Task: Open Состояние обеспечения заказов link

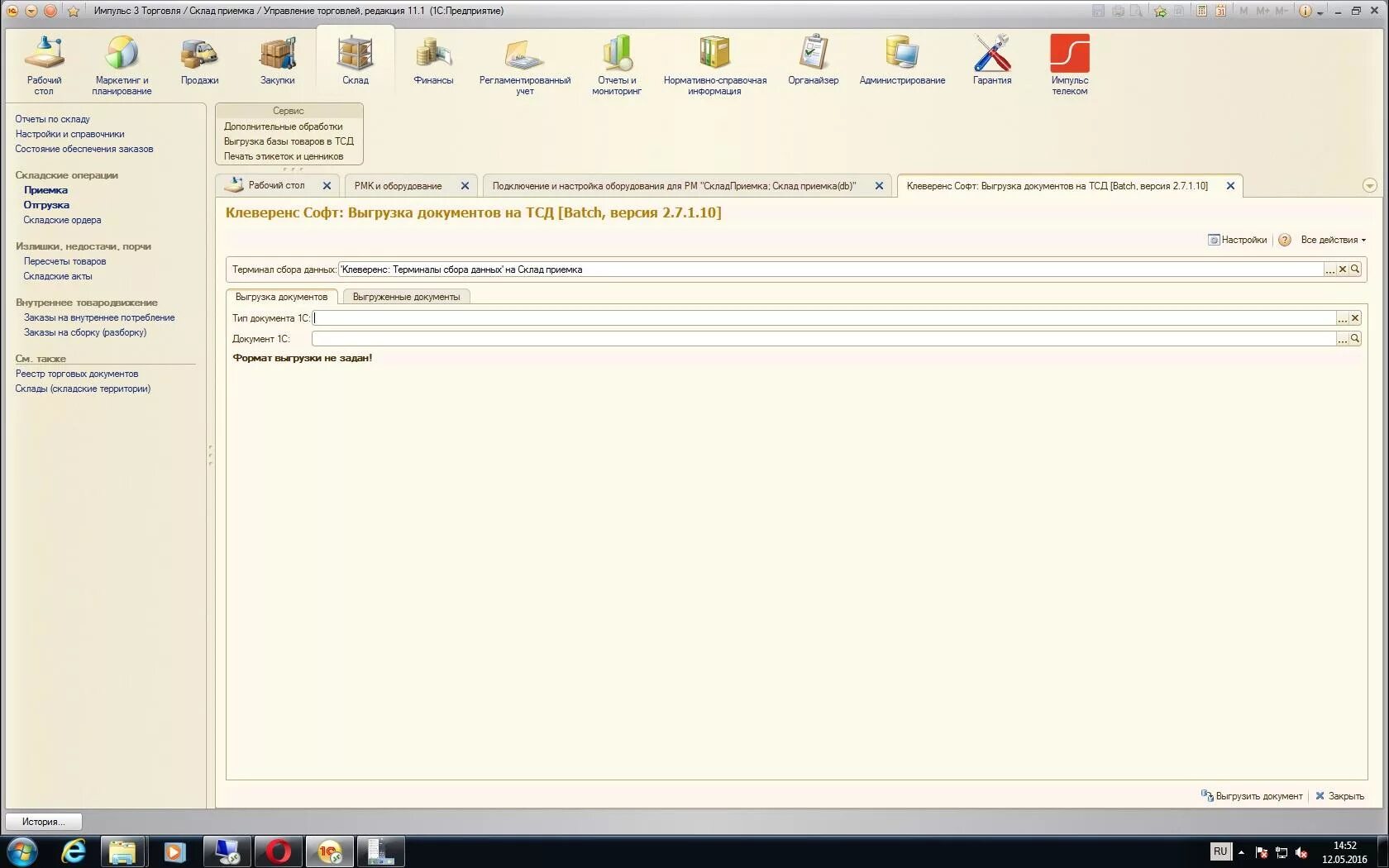Action: [x=84, y=149]
